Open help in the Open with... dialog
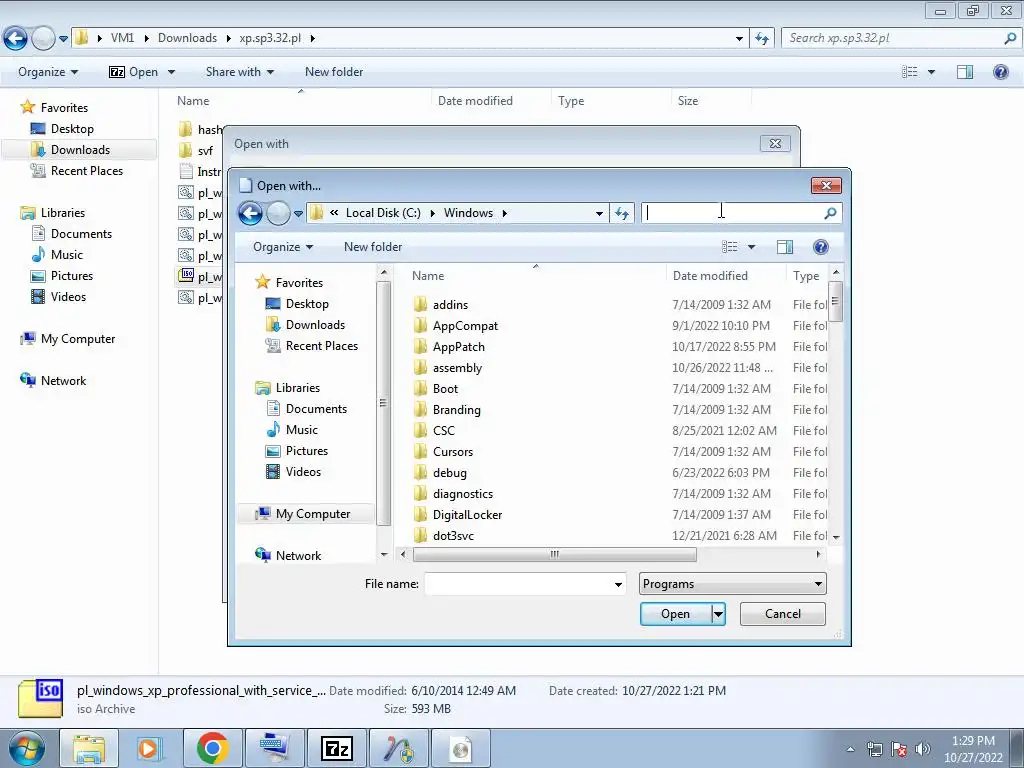This screenshot has width=1024, height=768. click(821, 247)
